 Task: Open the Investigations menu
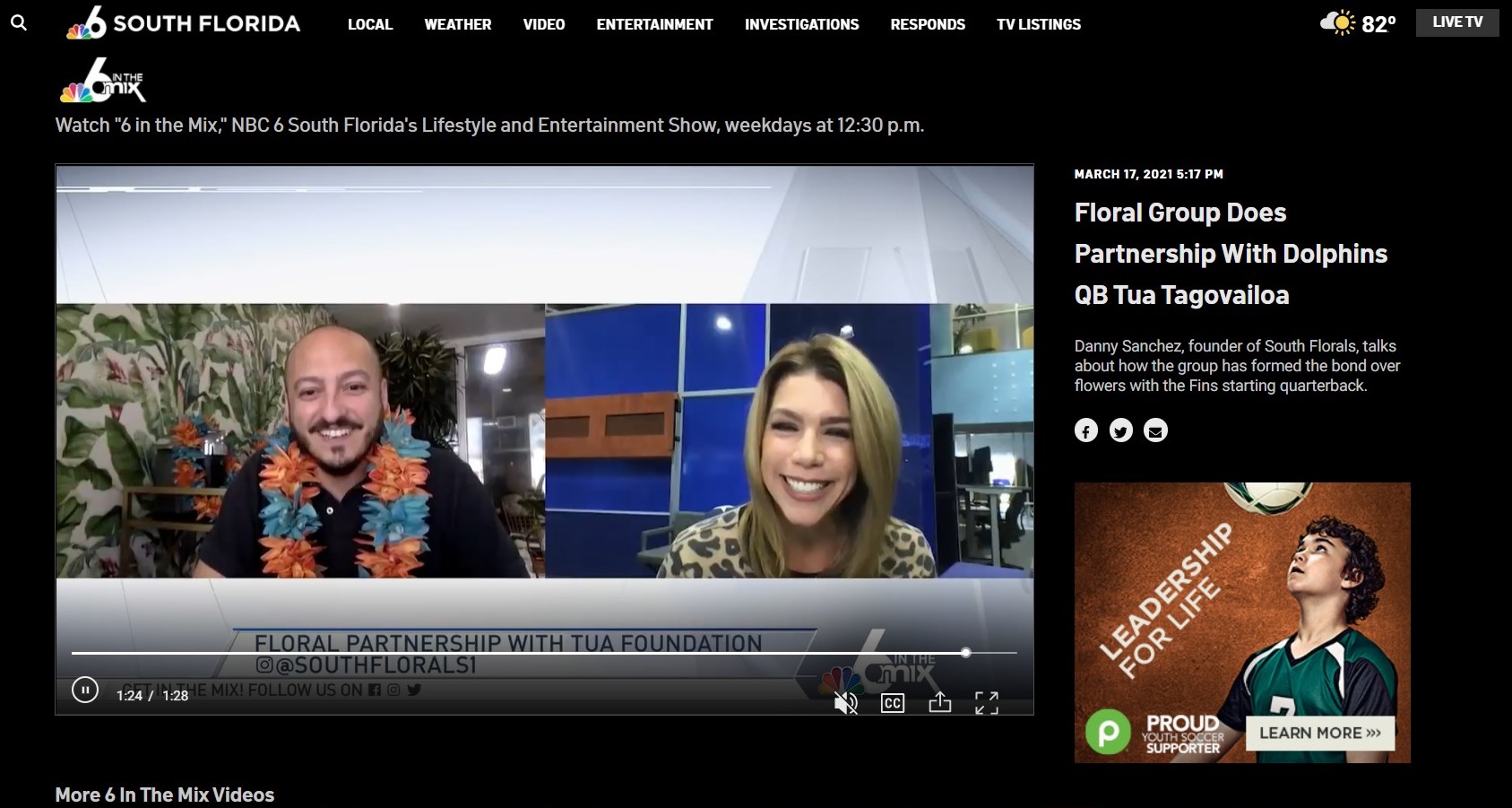click(802, 24)
